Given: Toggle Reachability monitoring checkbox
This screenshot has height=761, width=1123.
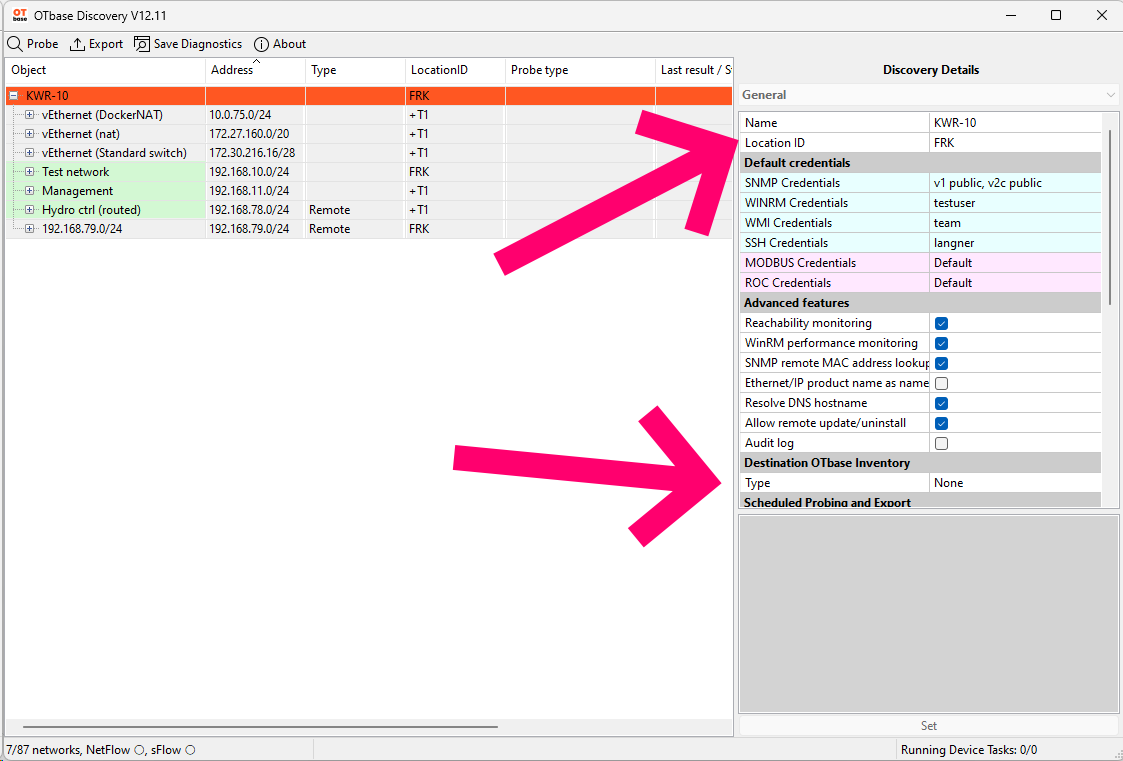Looking at the screenshot, I should point(942,324).
